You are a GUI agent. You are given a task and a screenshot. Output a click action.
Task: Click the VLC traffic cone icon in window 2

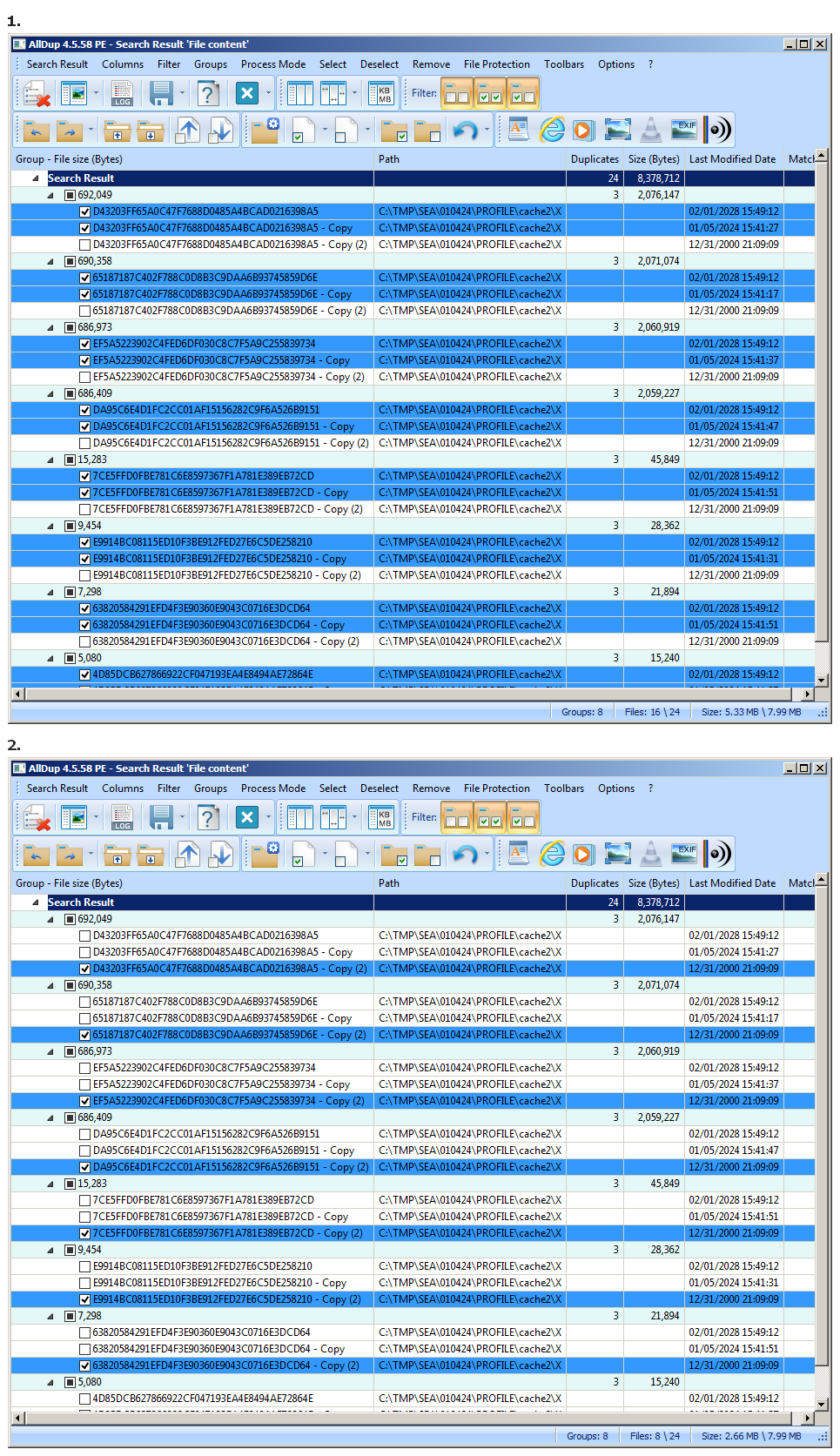tap(651, 855)
